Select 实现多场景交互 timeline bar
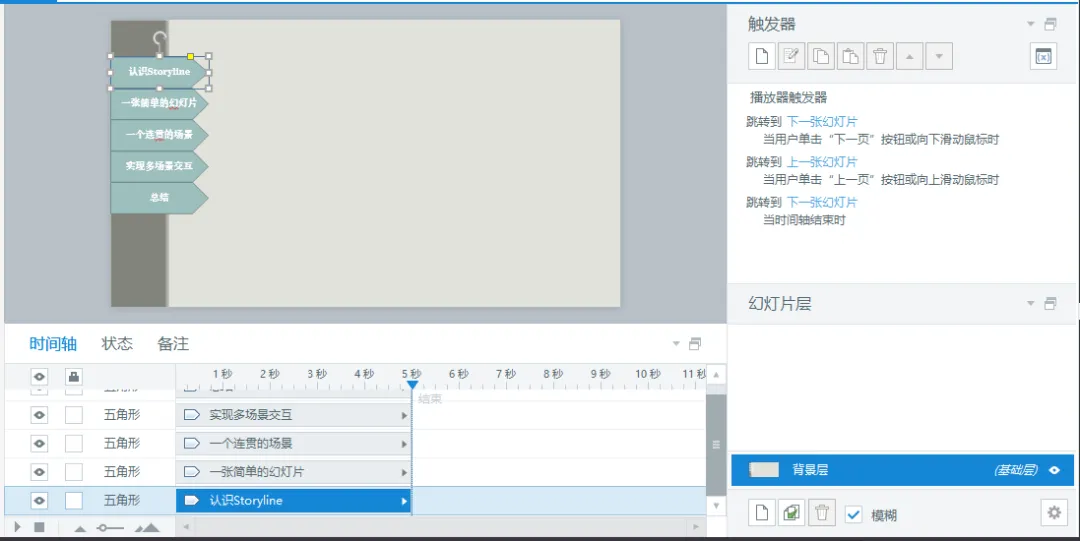1080x541 pixels. click(x=293, y=415)
